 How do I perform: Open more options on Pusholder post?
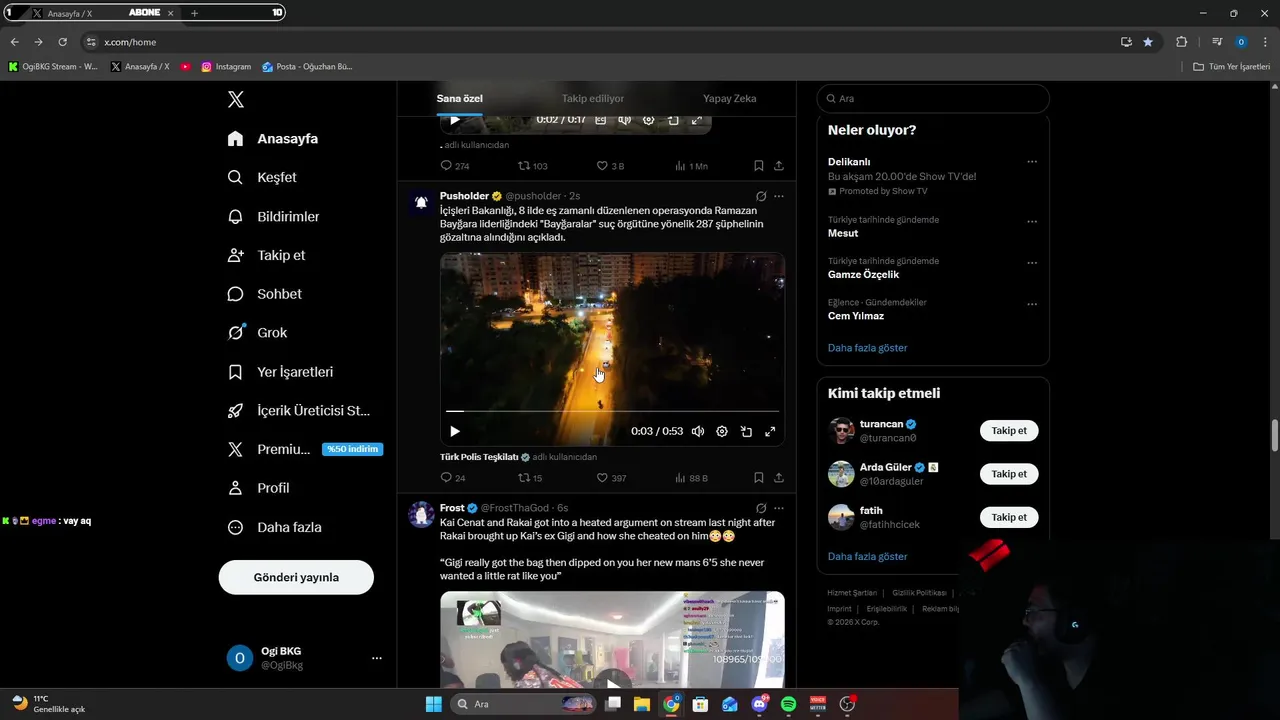pos(779,196)
